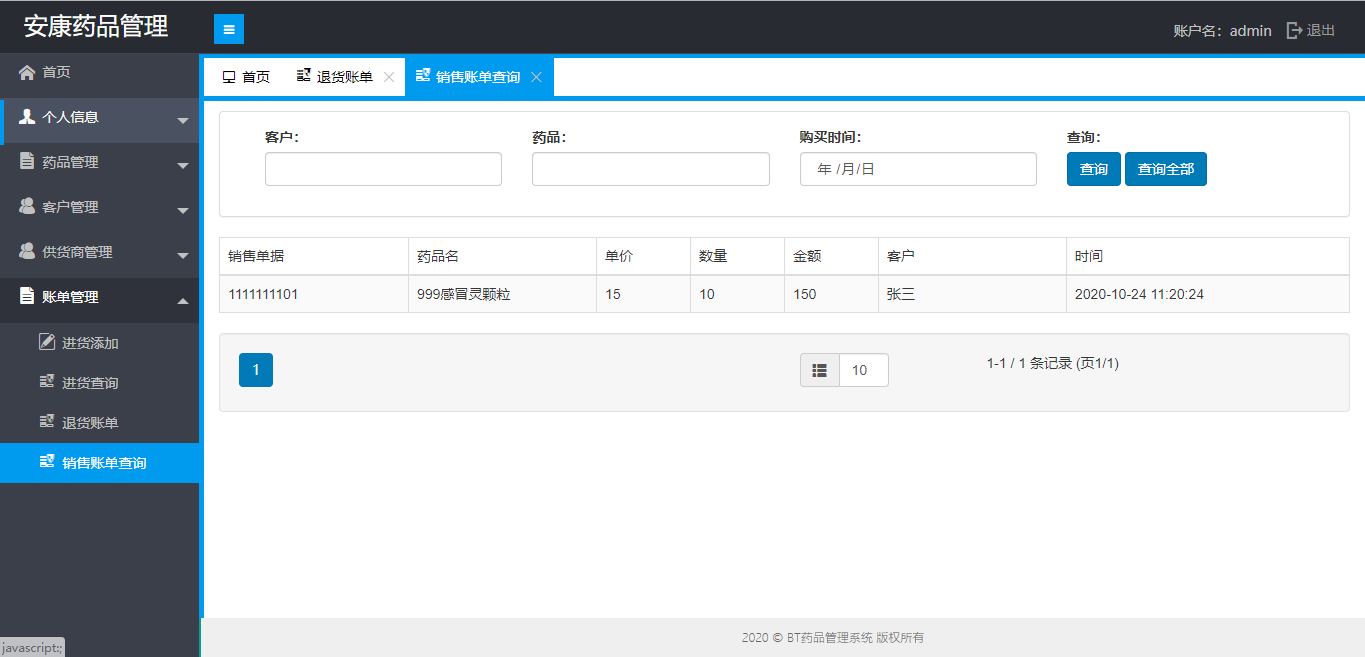1365x657 pixels.
Task: Click the account name admin text
Action: 1251,30
